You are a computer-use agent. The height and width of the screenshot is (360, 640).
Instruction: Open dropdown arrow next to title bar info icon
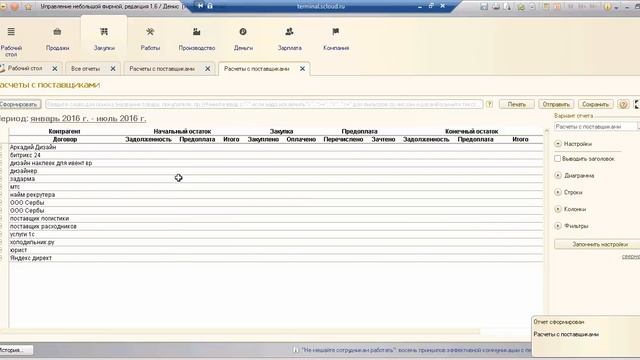[616, 7]
